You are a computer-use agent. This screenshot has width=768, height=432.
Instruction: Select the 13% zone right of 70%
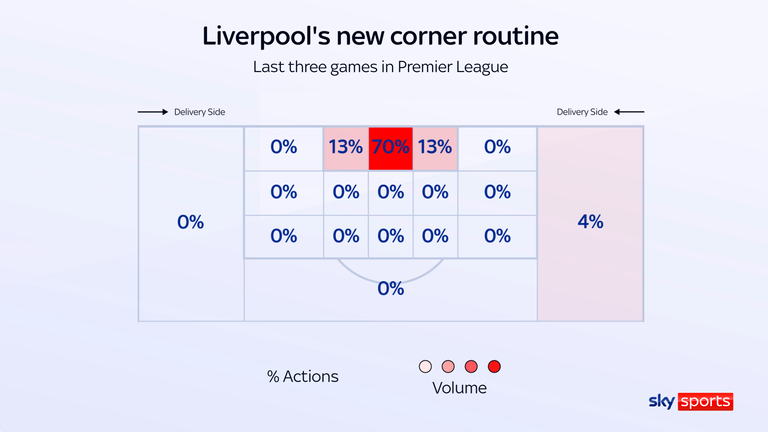[435, 148]
